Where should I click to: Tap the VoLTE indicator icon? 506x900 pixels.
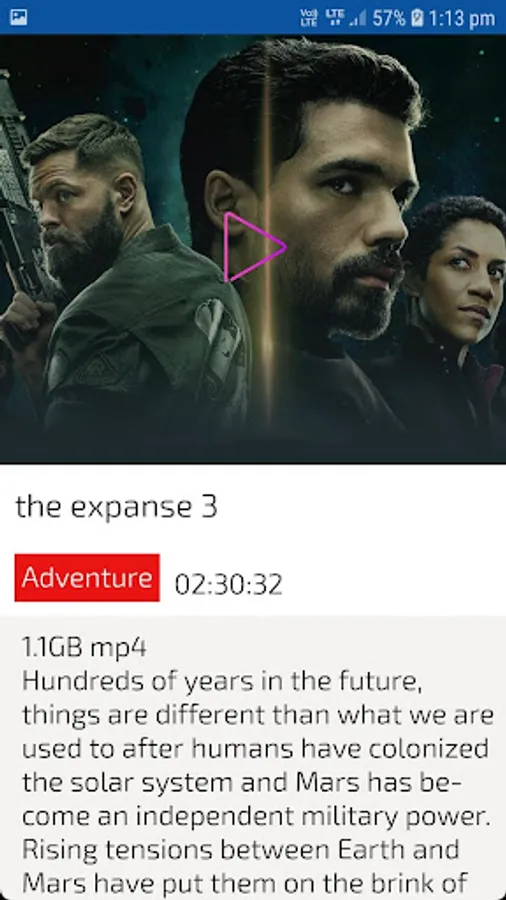click(309, 18)
